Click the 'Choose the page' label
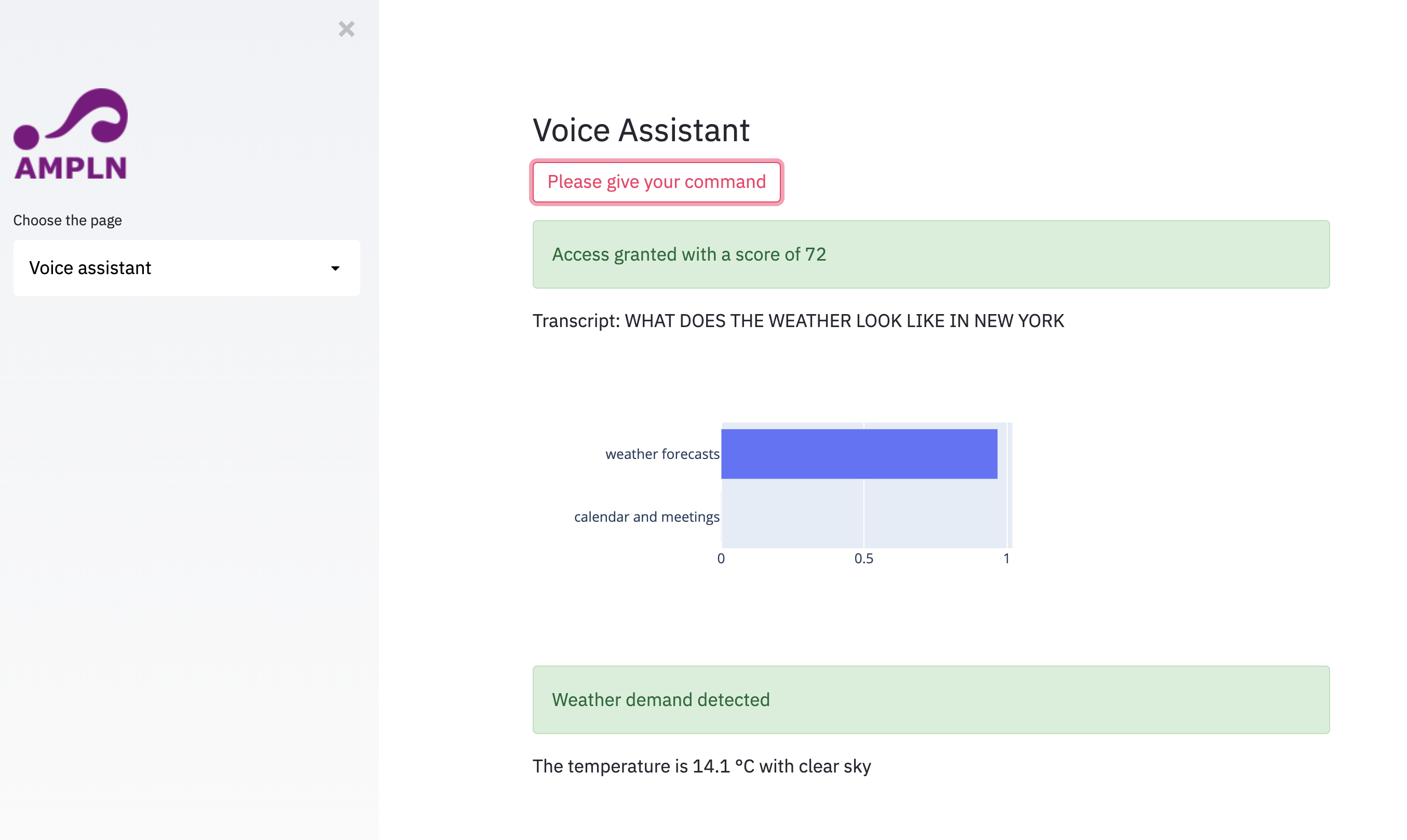1407x840 pixels. [67, 220]
